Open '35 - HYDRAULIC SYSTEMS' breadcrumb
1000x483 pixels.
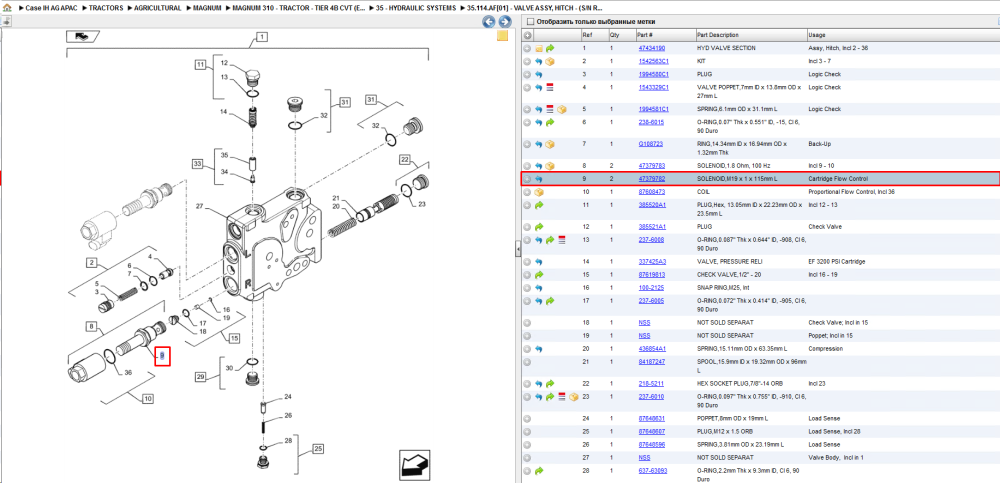[x=418, y=8]
